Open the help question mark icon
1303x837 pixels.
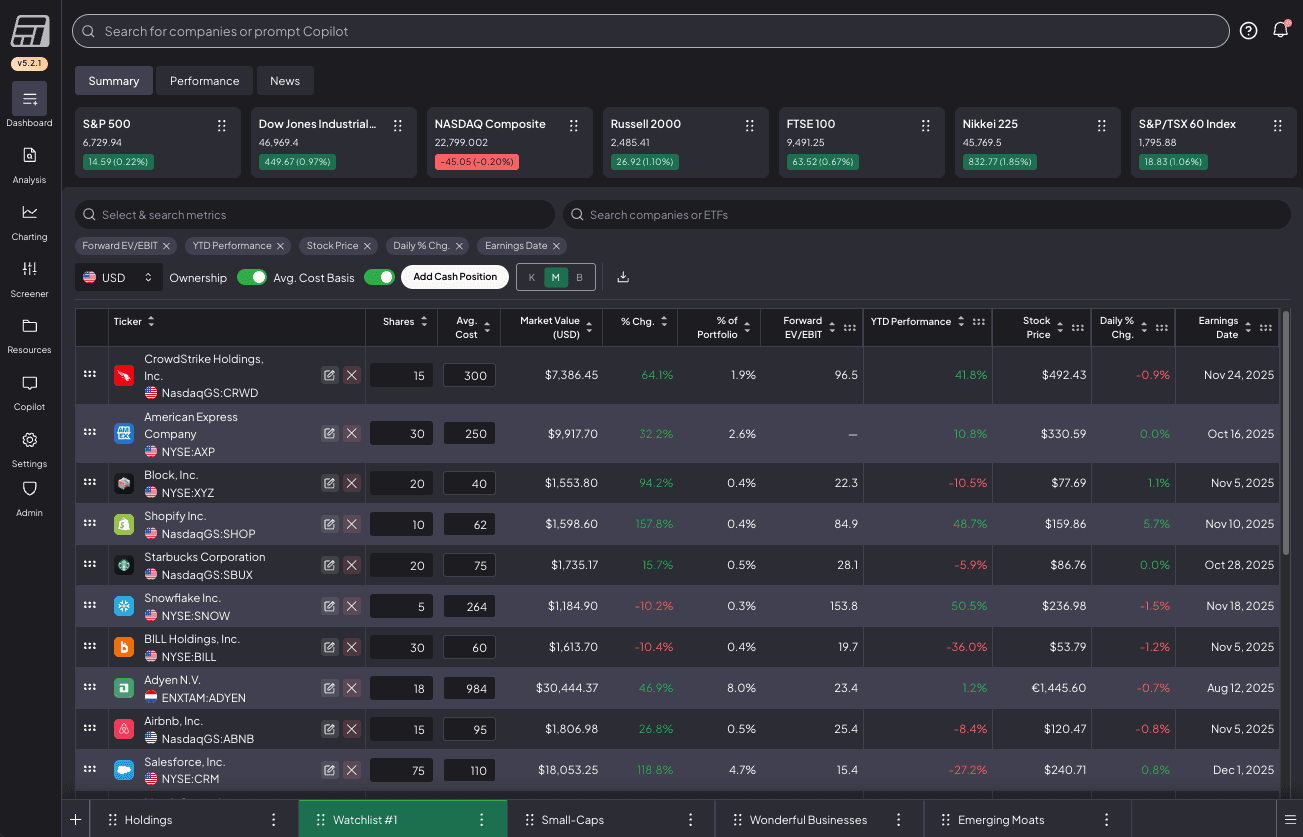1248,30
